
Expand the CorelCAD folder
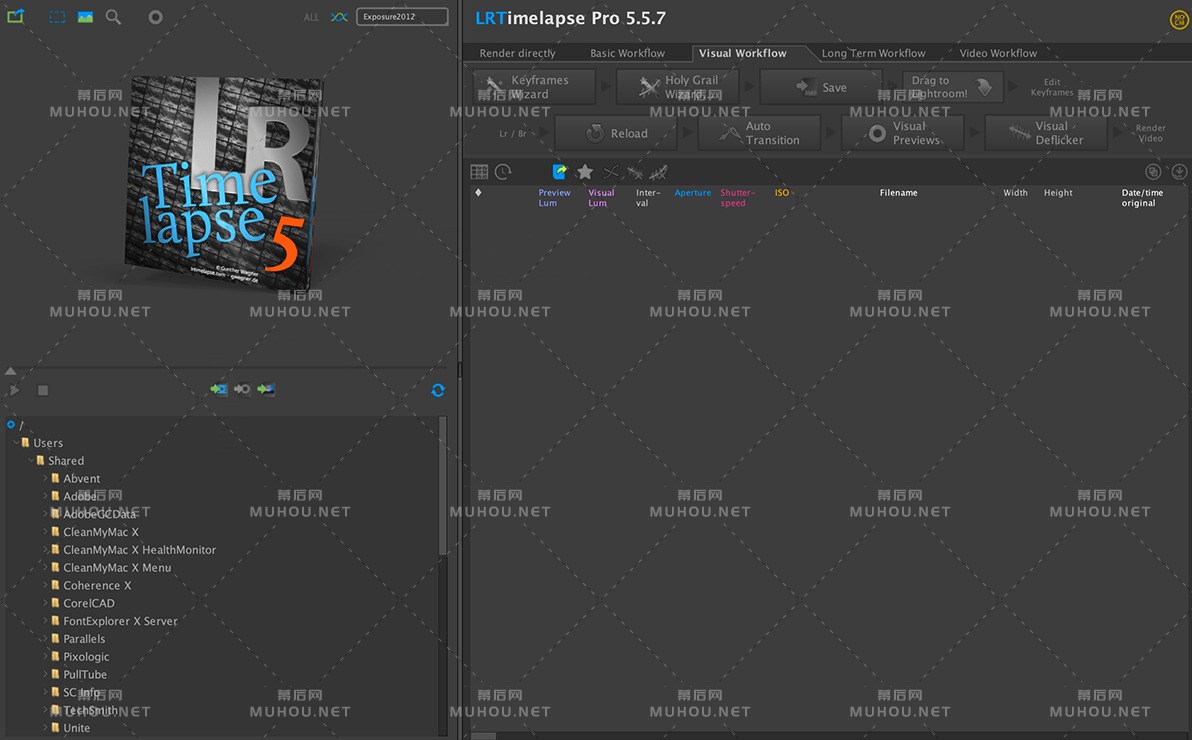(x=46, y=603)
